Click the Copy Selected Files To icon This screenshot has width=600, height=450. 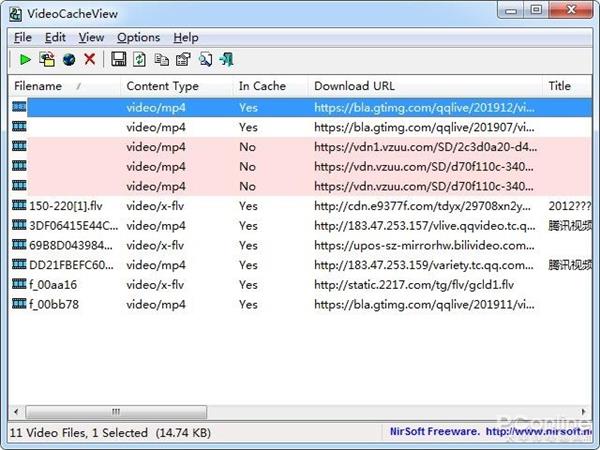pos(46,60)
